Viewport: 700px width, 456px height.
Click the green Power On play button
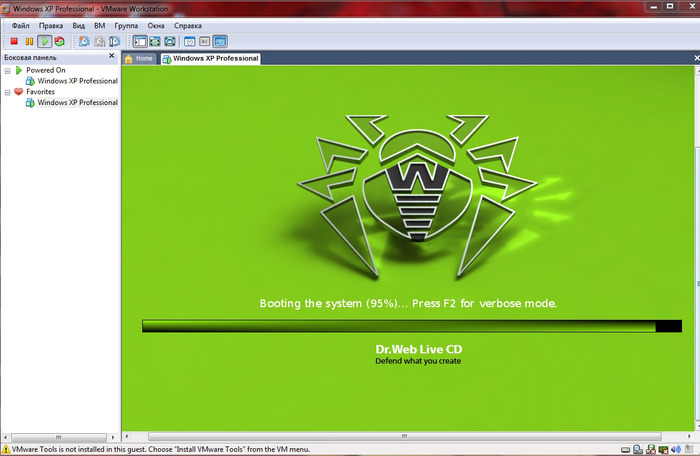click(45, 42)
